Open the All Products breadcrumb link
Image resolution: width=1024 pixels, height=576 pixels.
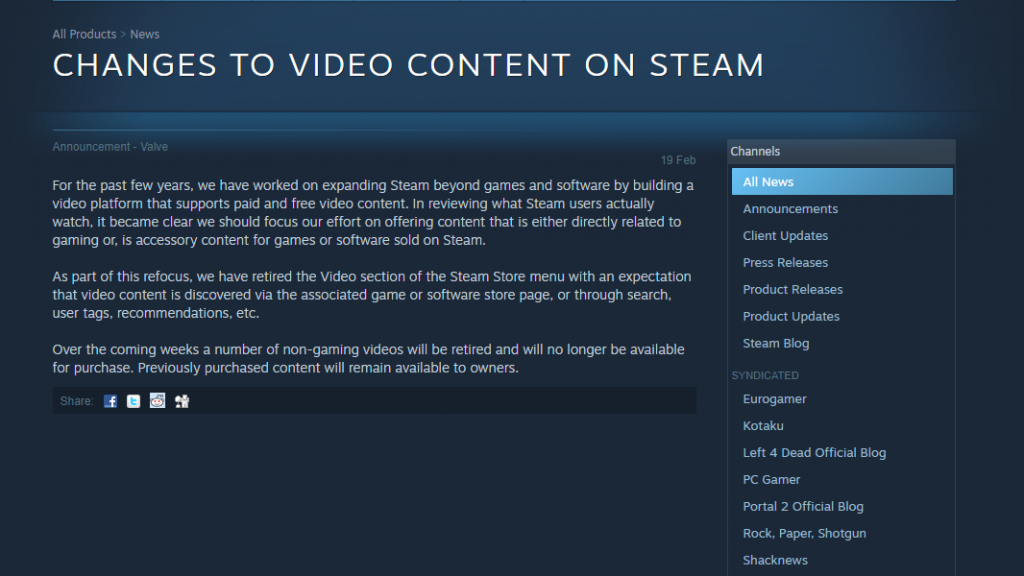pos(84,34)
